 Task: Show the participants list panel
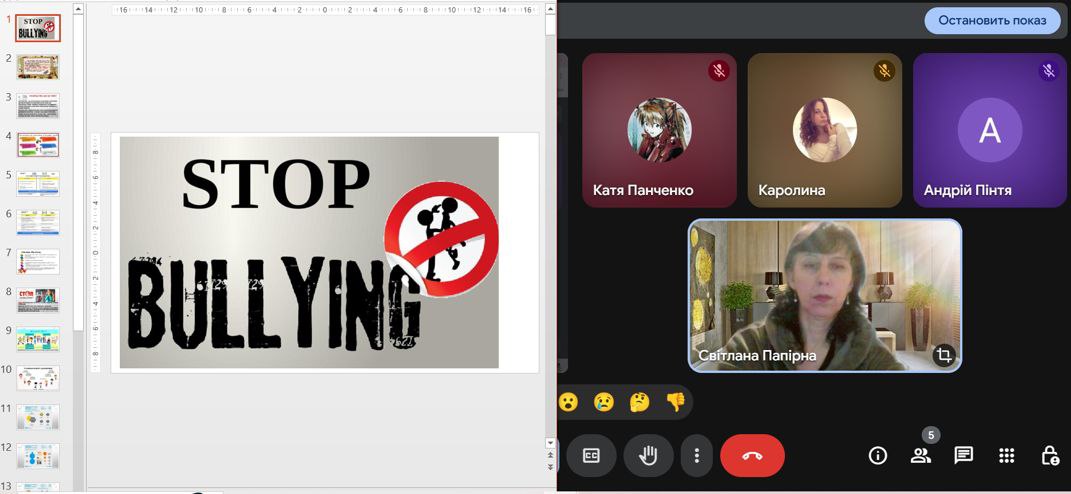pos(920,456)
